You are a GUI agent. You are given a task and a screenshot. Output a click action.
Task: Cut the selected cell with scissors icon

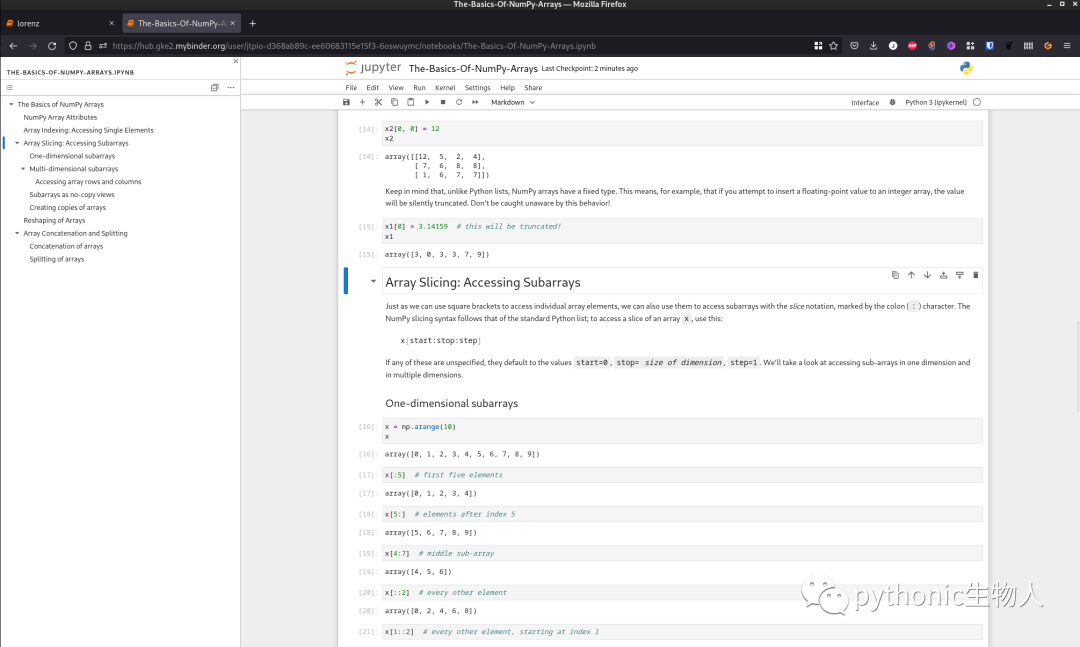[x=378, y=102]
